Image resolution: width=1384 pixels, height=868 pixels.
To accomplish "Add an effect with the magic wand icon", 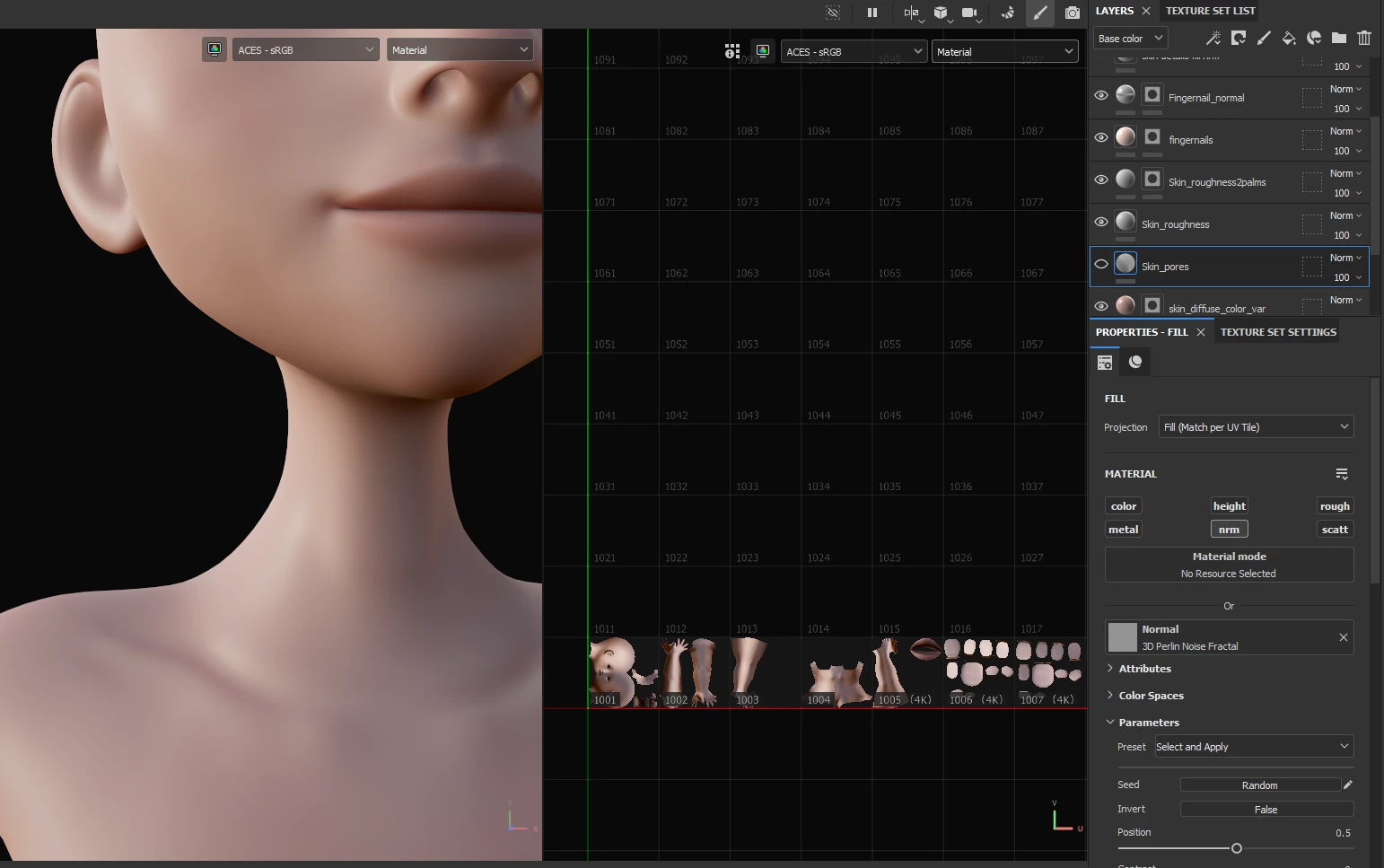I will pos(1213,38).
